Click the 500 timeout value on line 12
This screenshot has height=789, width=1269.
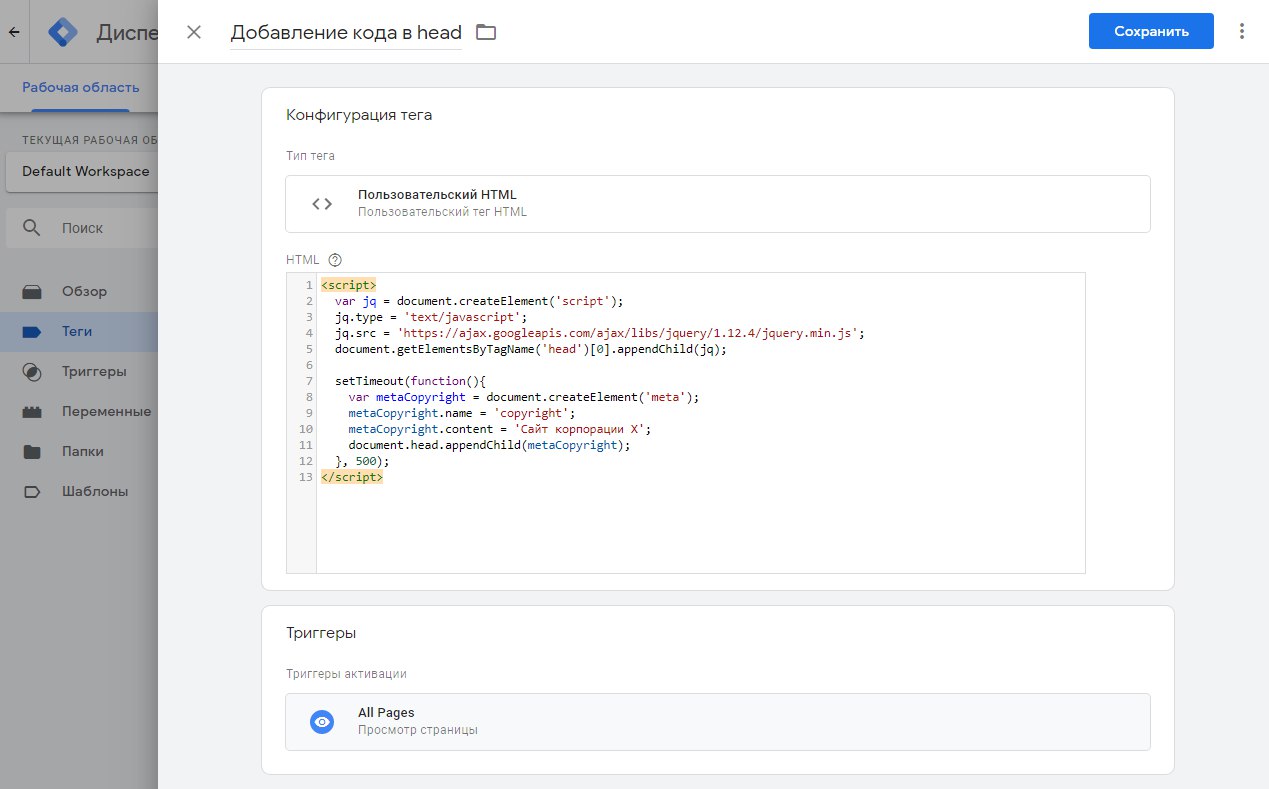pos(366,461)
